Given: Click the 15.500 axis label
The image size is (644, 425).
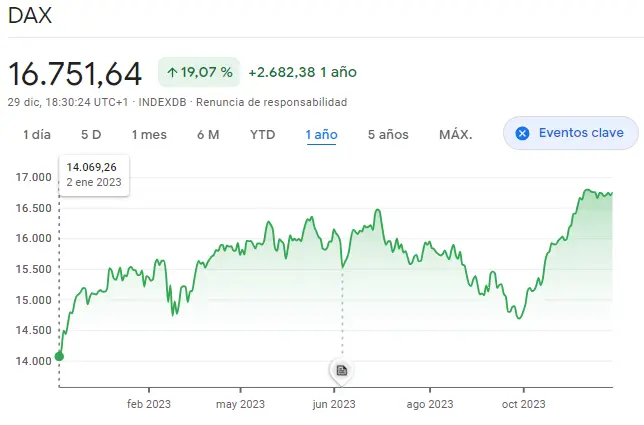Looking at the screenshot, I should (x=34, y=269).
